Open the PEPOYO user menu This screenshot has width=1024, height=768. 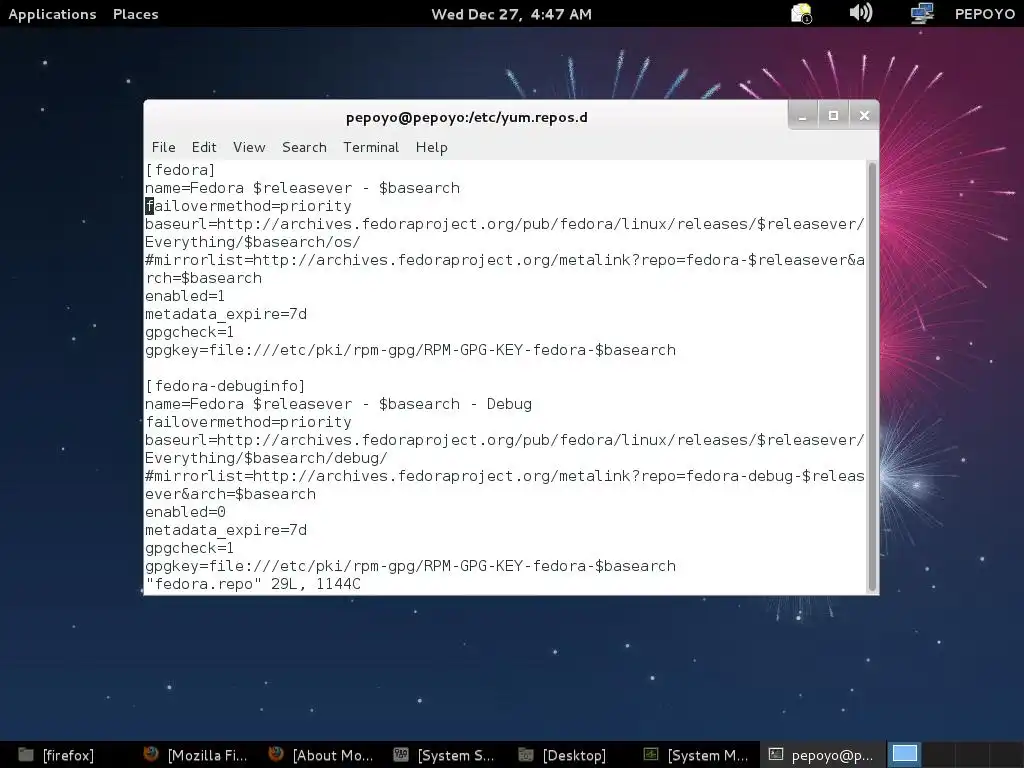pyautogui.click(x=985, y=14)
